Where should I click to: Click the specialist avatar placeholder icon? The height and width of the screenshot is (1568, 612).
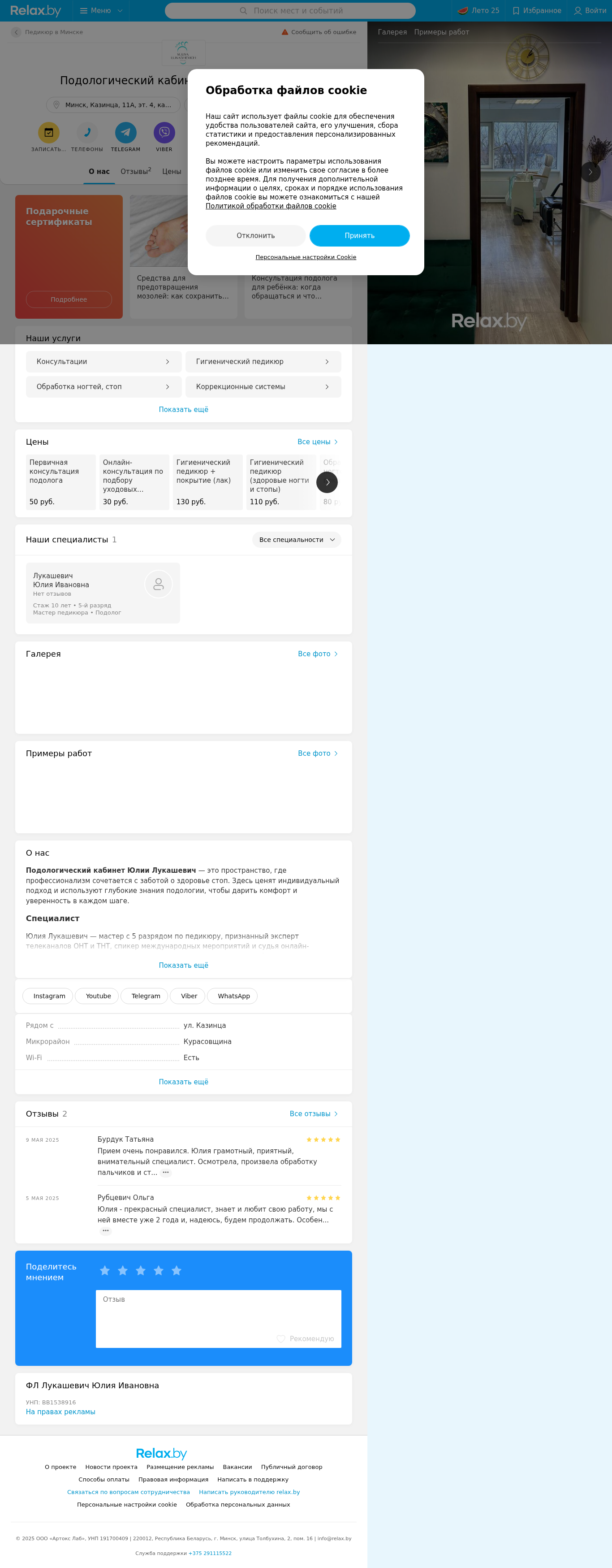point(159,585)
